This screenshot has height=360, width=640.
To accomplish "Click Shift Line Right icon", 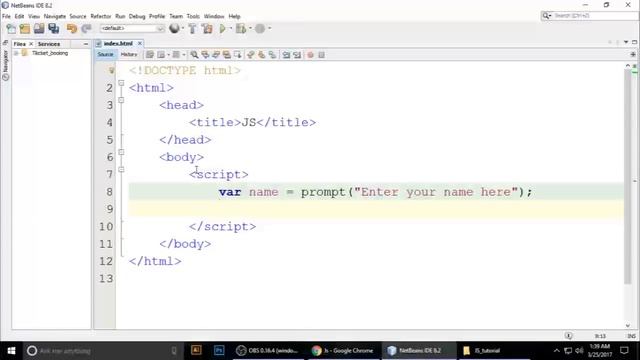I will tap(297, 55).
